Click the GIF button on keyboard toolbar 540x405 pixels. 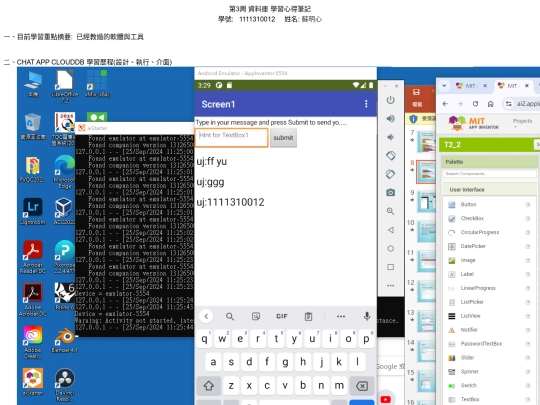pos(281,316)
